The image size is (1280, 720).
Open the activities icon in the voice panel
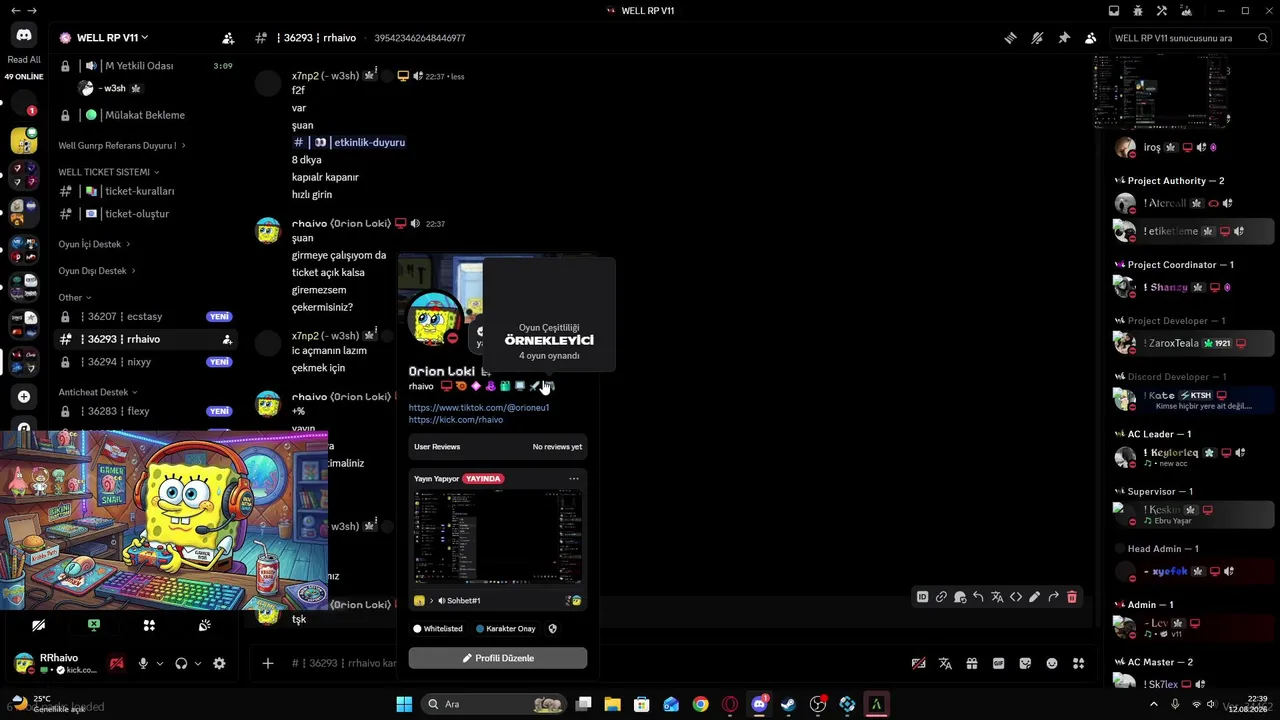(149, 625)
